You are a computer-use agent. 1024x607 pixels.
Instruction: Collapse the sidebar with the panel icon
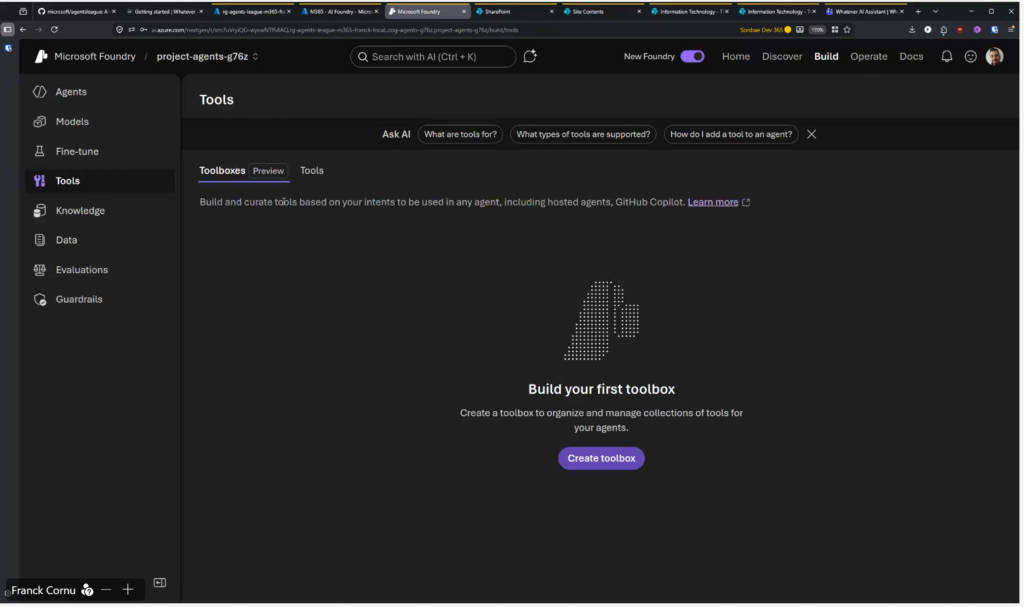coord(159,583)
